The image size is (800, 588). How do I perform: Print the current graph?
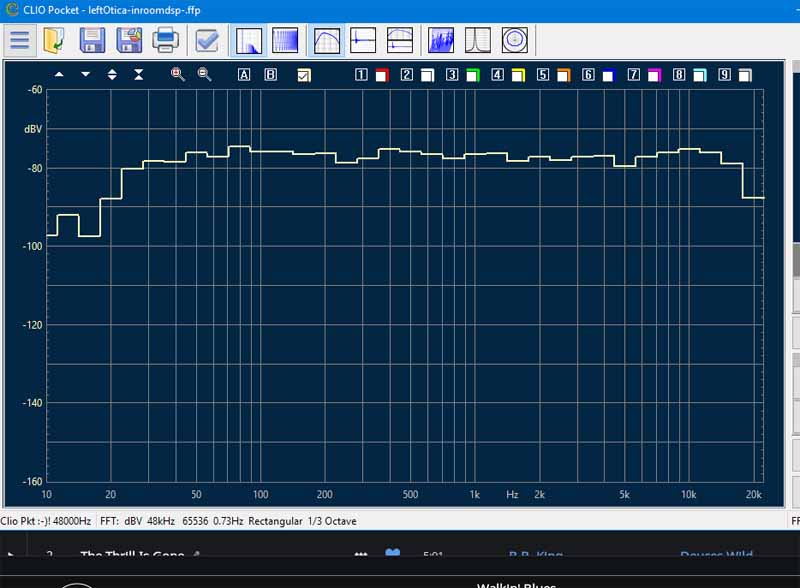click(x=165, y=40)
